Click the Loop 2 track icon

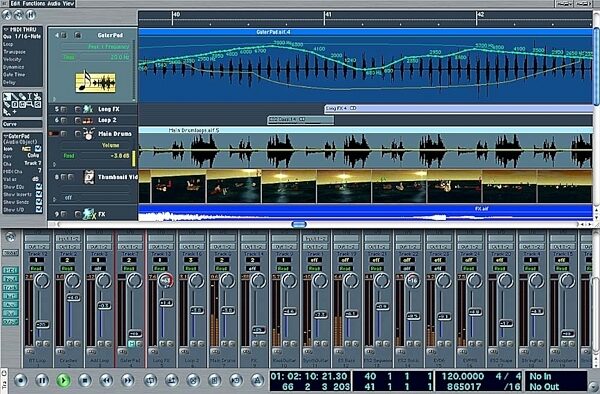click(x=88, y=120)
